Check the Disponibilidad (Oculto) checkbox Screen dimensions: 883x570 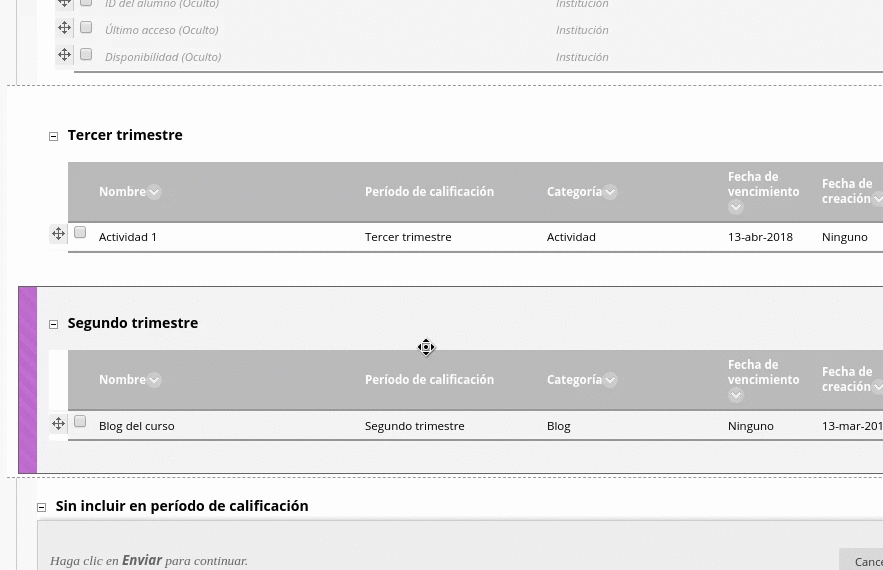[86, 55]
